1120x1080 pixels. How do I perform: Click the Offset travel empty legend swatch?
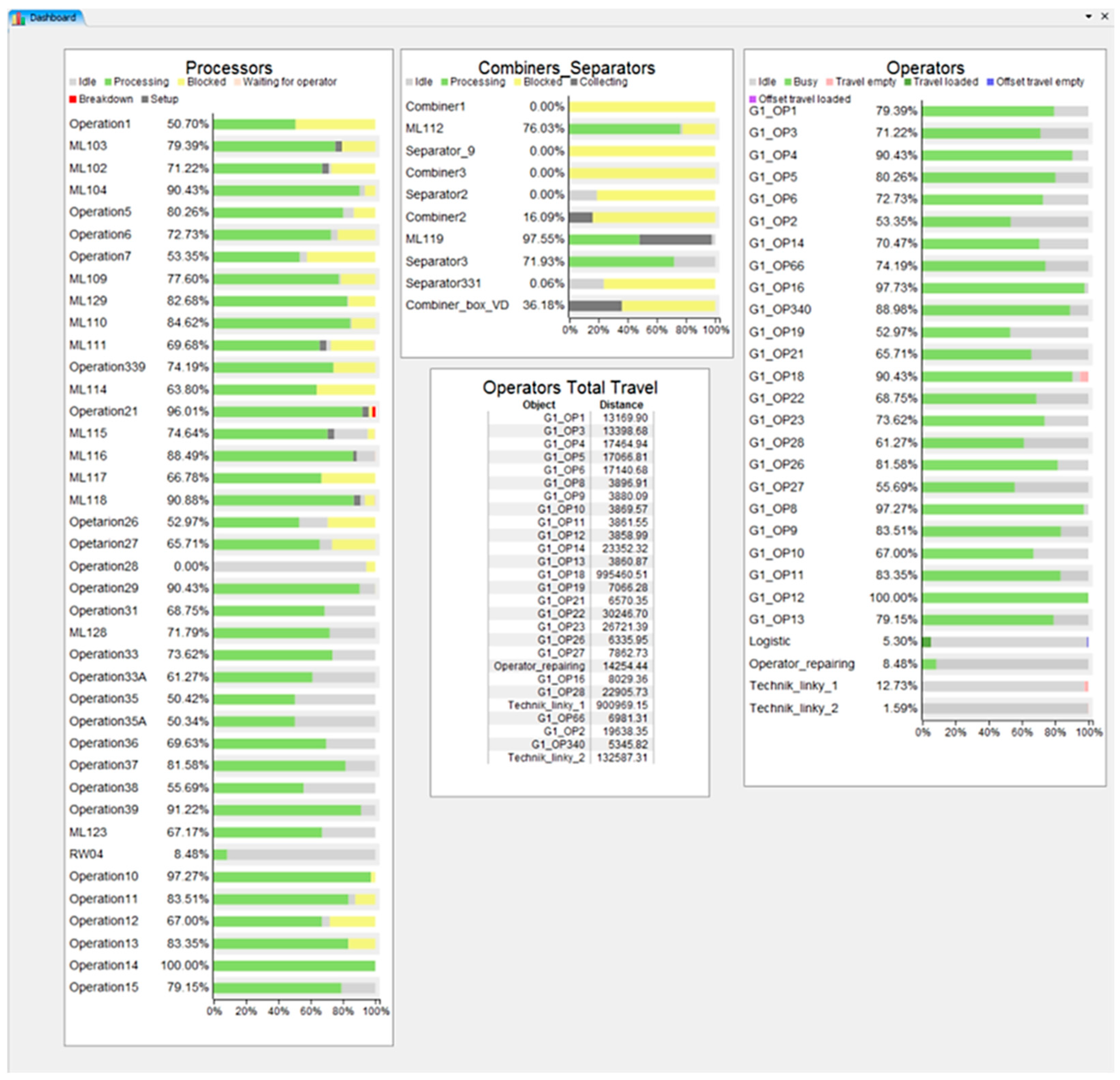(x=990, y=82)
